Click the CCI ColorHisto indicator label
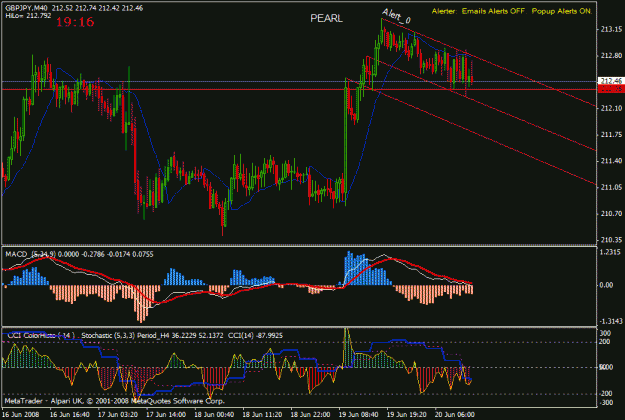 point(41,336)
